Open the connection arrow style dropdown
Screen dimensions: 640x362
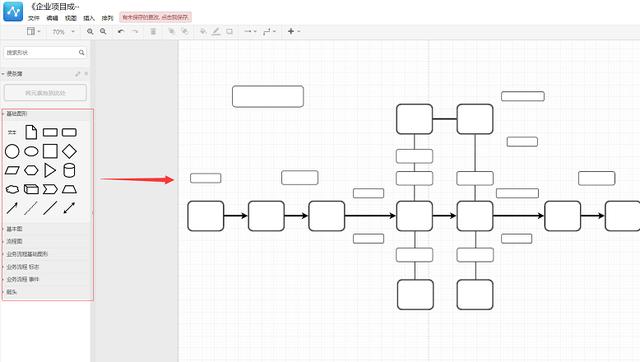[250, 31]
